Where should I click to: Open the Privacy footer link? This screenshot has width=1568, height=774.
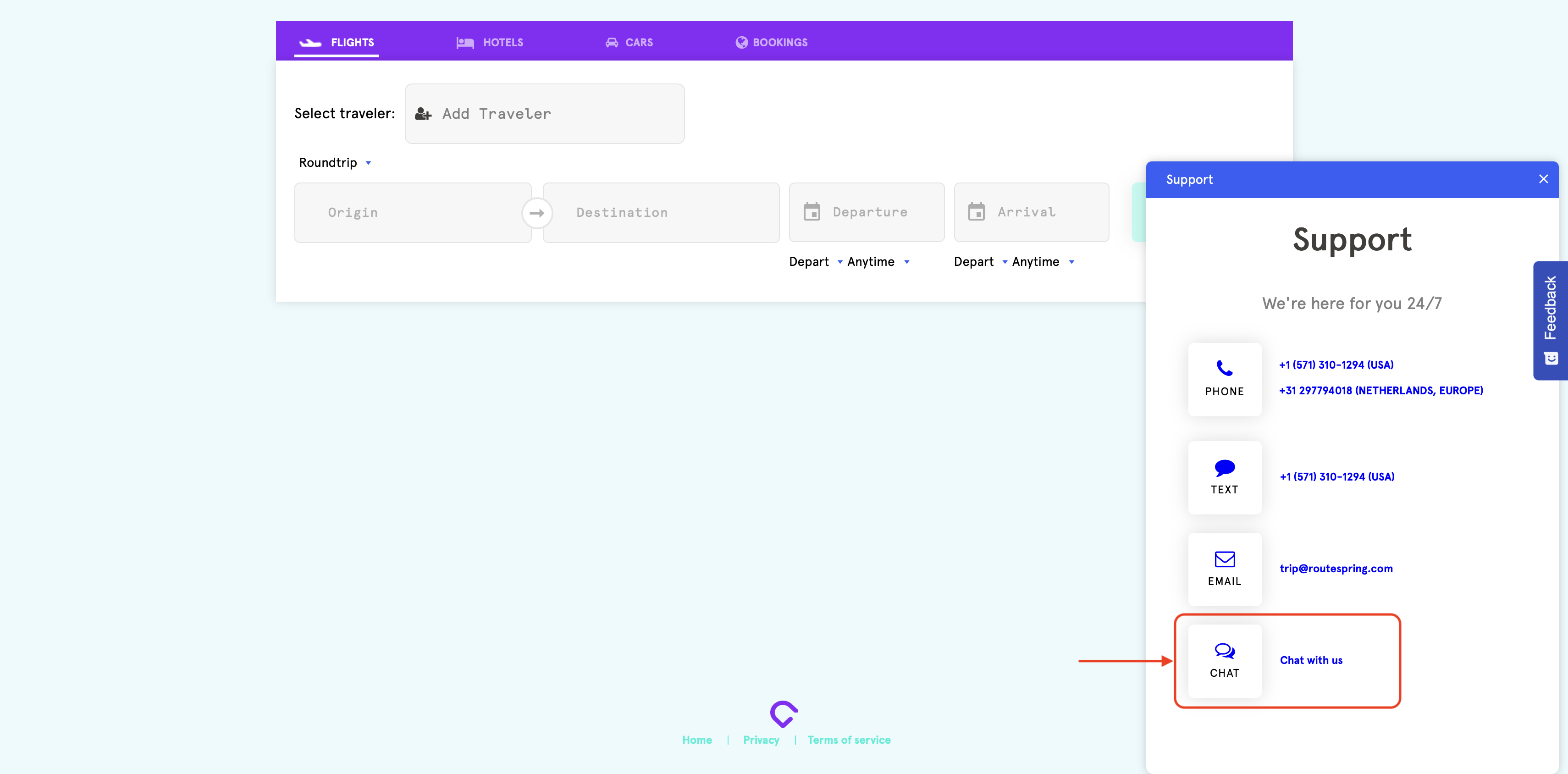(761, 740)
